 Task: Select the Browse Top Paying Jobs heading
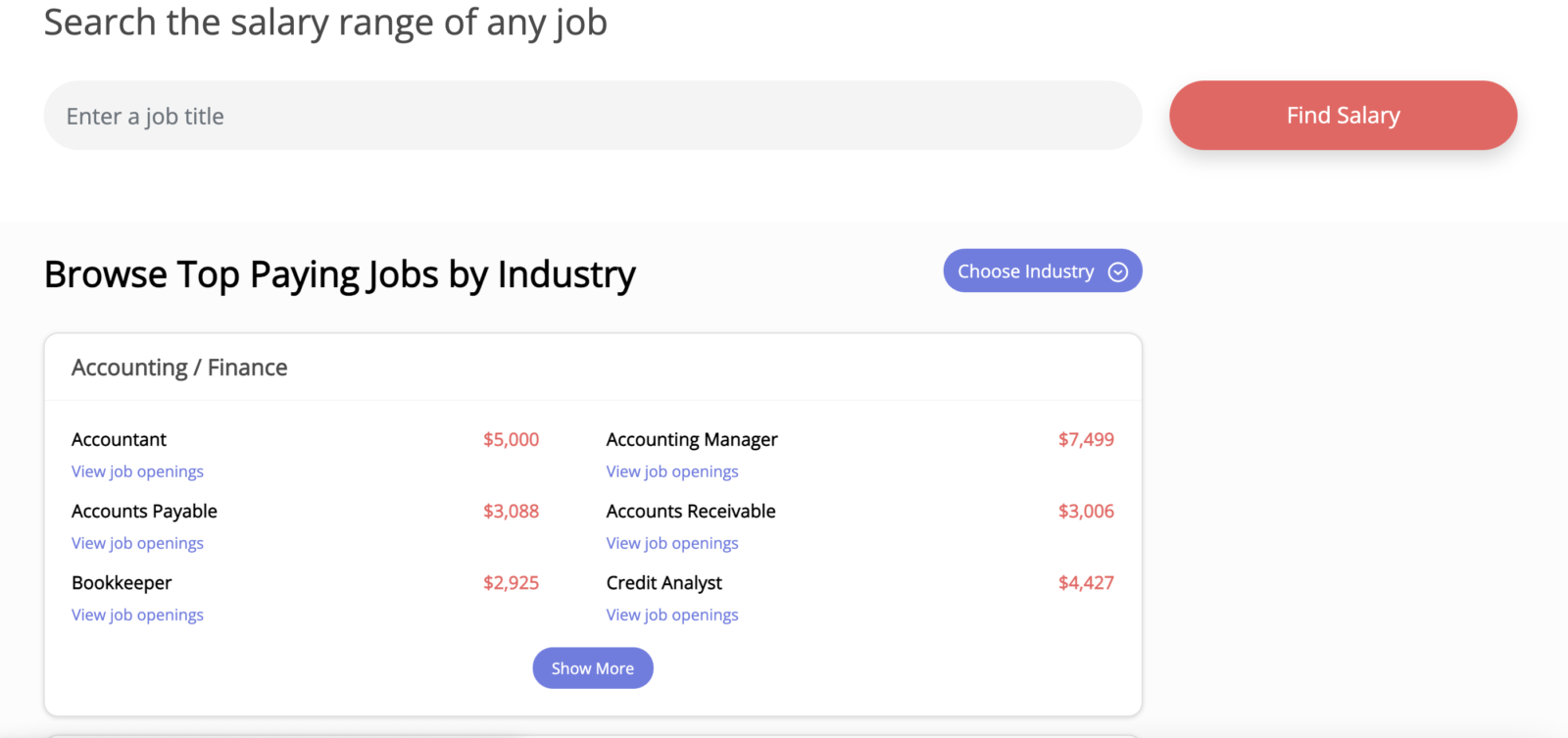point(339,274)
